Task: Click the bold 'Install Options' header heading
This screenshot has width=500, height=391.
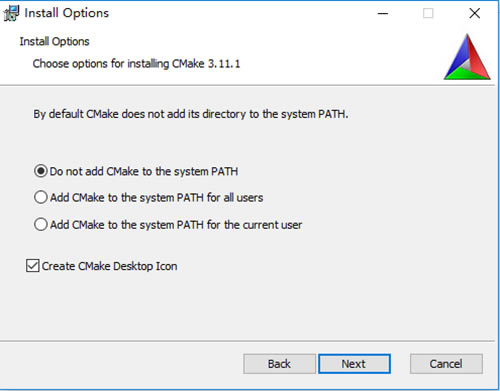Action: (54, 41)
